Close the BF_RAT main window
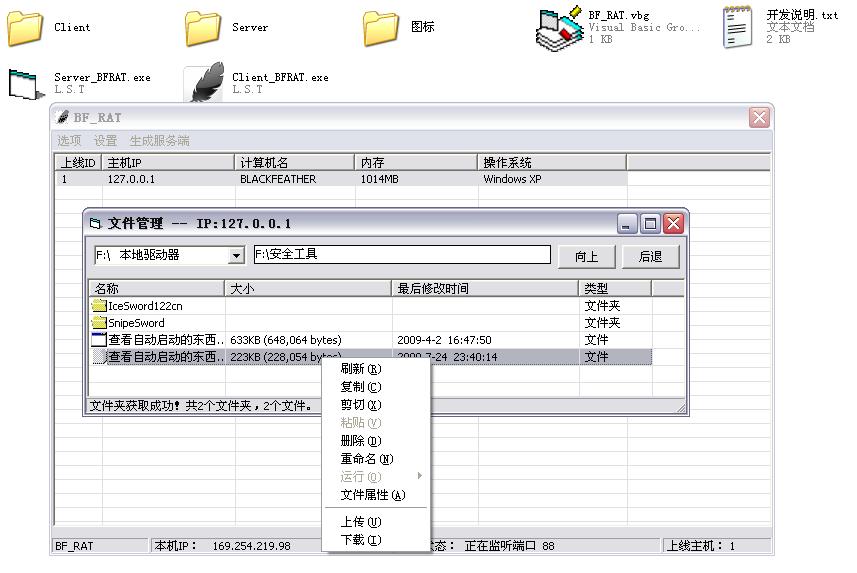 pyautogui.click(x=759, y=117)
